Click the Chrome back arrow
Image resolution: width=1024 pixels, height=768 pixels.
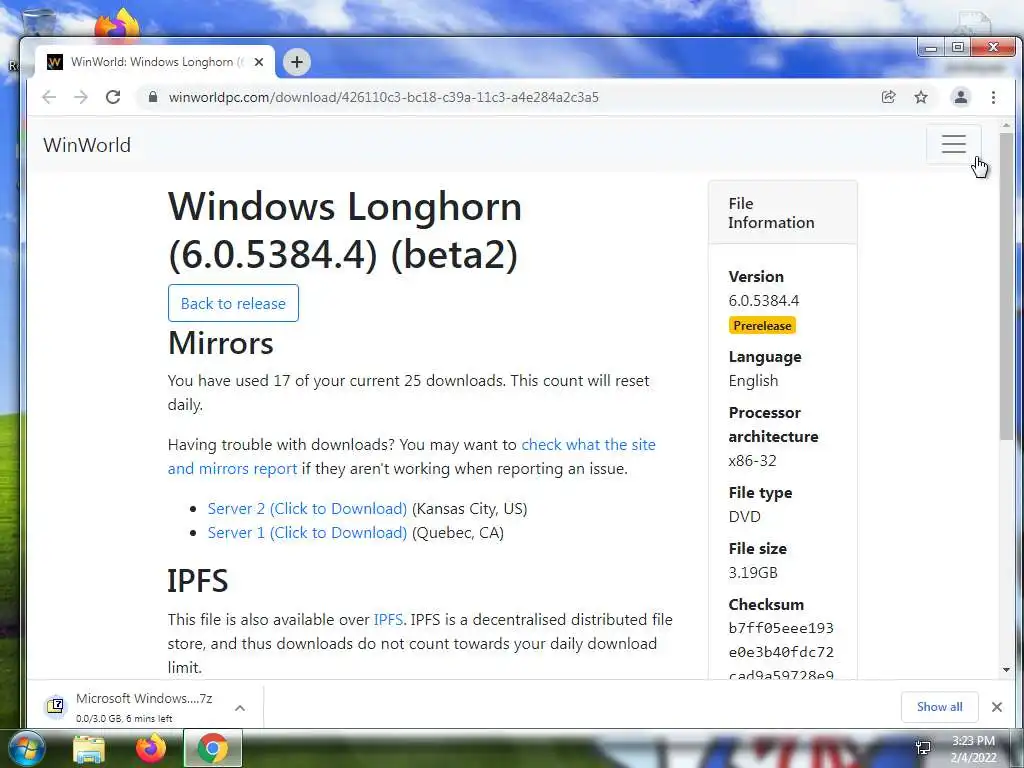(x=49, y=97)
